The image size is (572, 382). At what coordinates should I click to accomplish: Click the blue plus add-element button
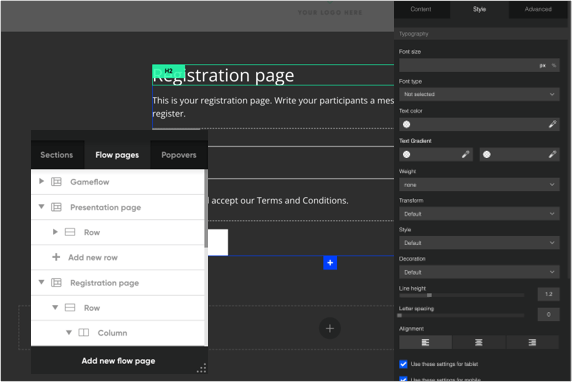330,263
